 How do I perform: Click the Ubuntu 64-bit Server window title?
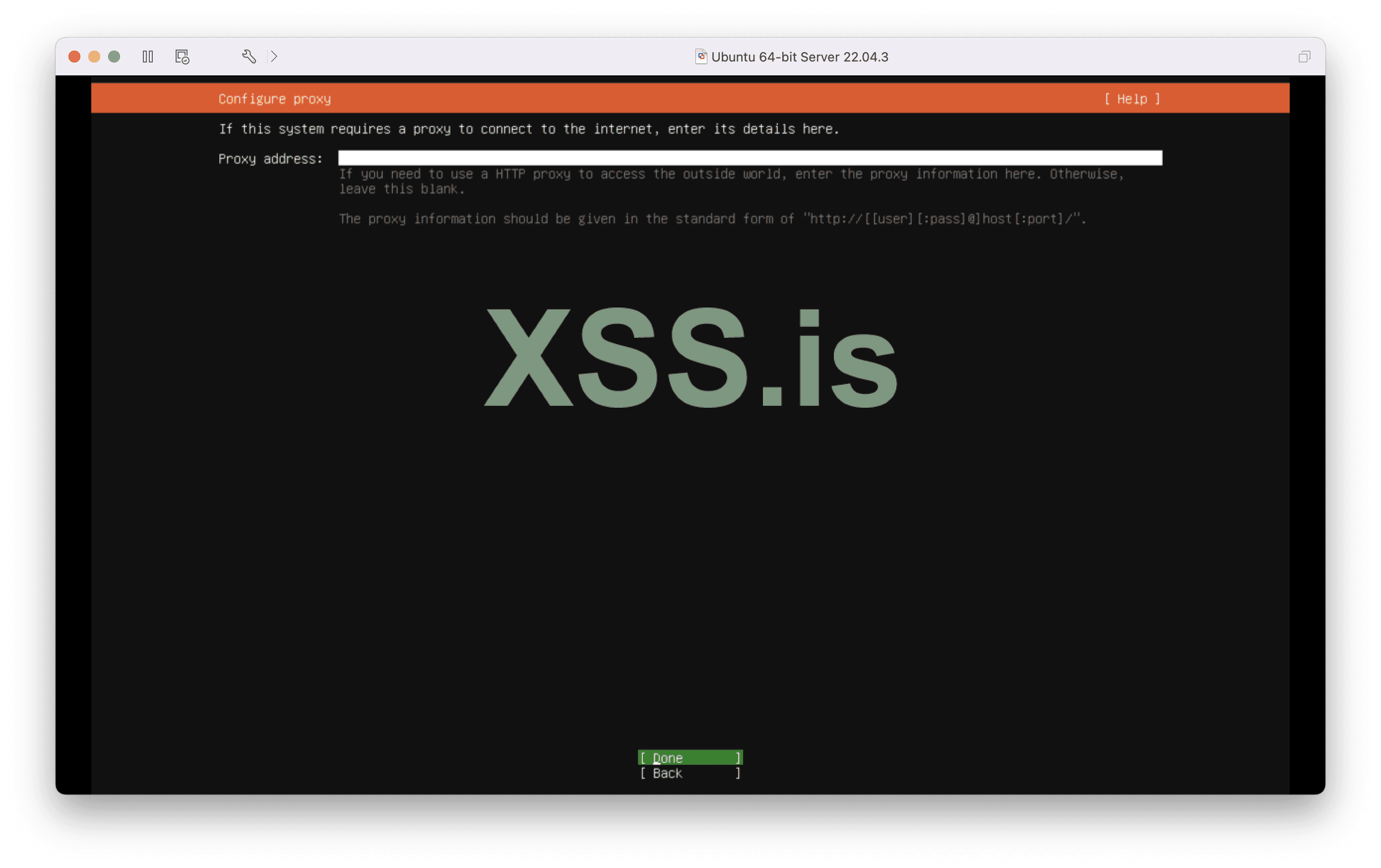[x=800, y=57]
